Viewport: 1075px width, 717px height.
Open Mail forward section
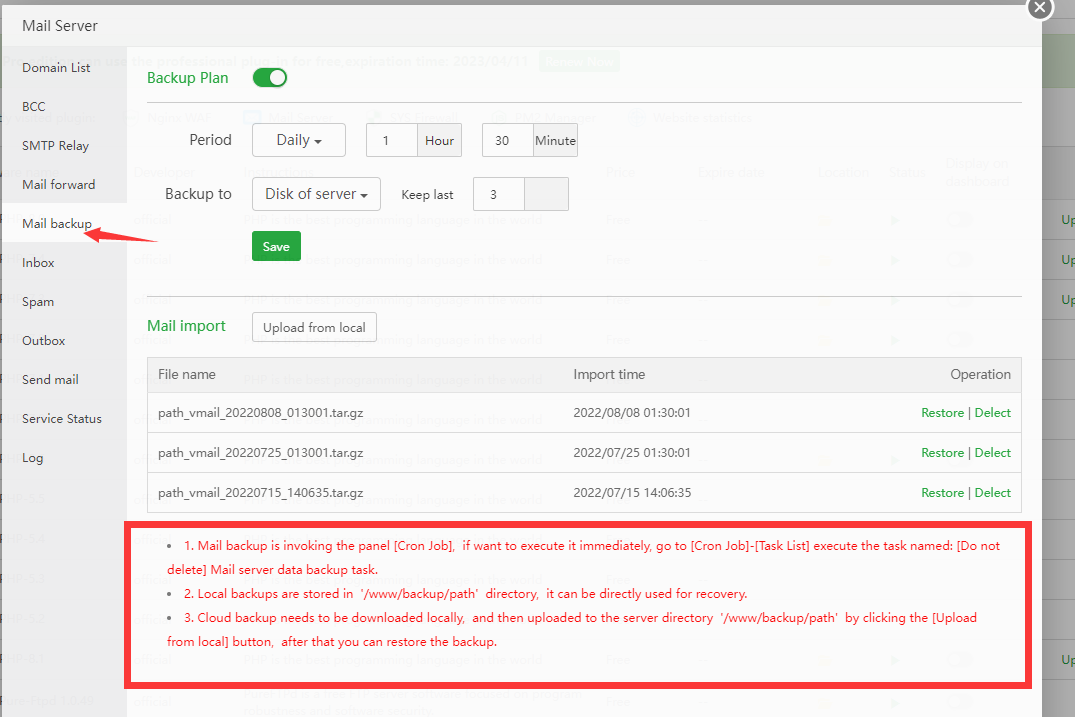pos(58,184)
